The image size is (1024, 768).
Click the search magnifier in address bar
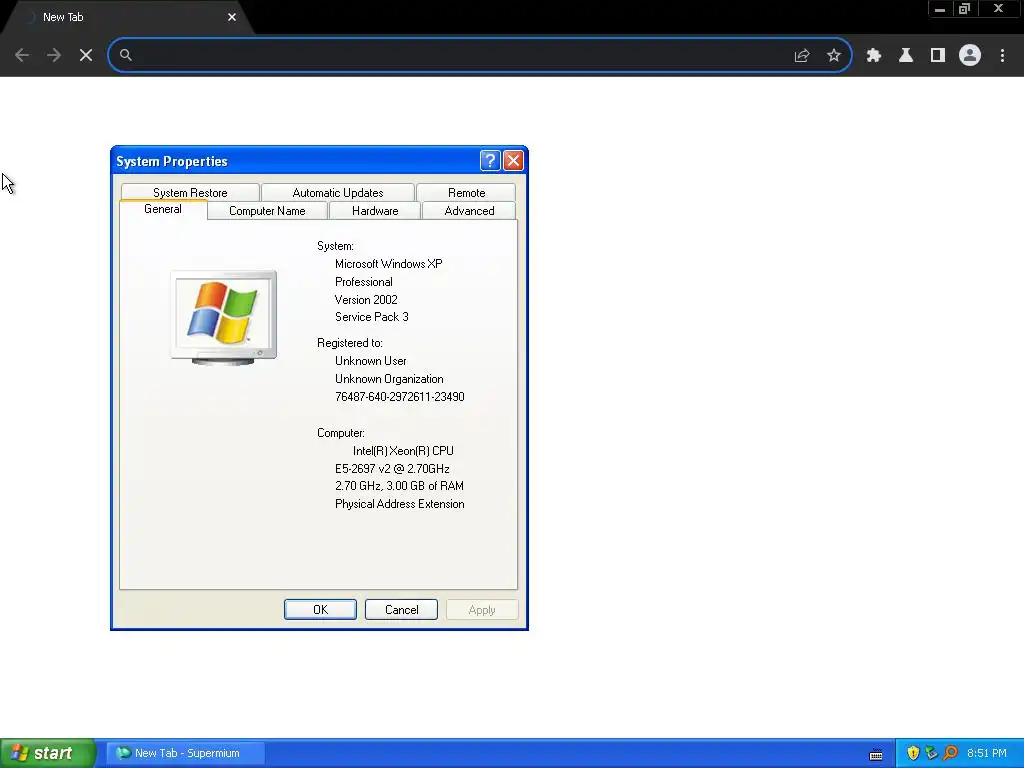[x=126, y=56]
